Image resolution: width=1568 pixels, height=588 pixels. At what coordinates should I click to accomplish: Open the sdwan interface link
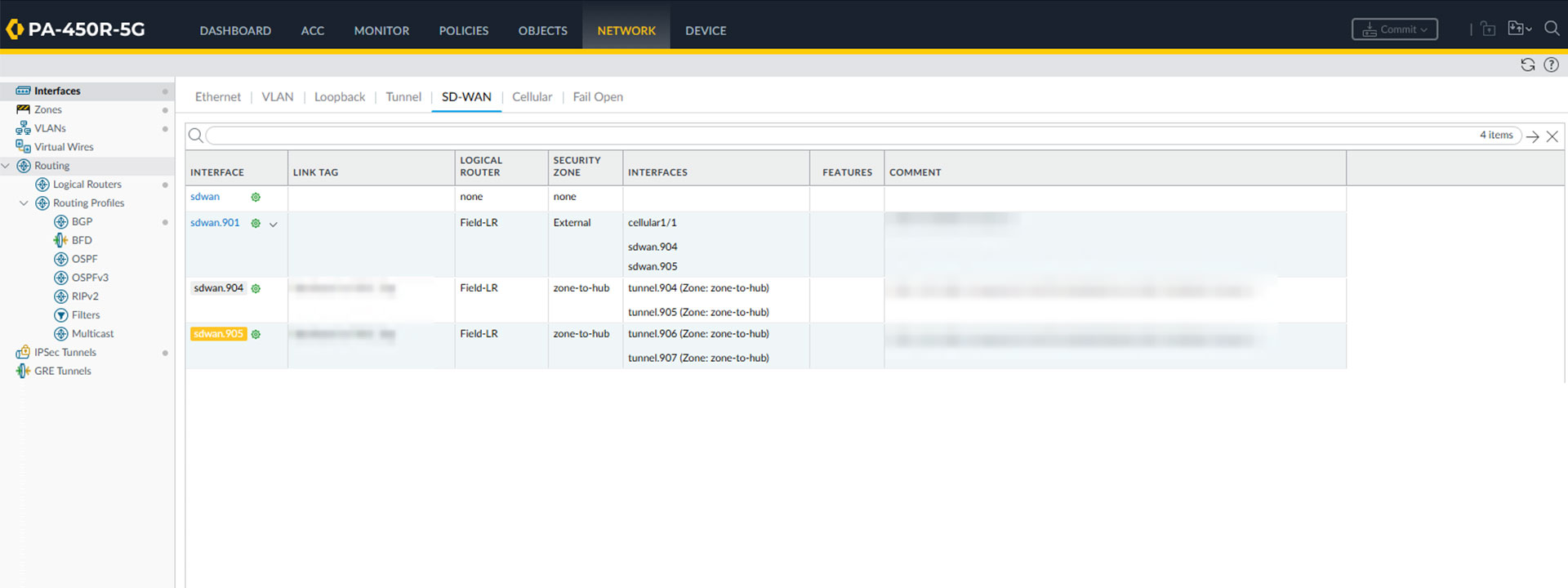pos(205,197)
